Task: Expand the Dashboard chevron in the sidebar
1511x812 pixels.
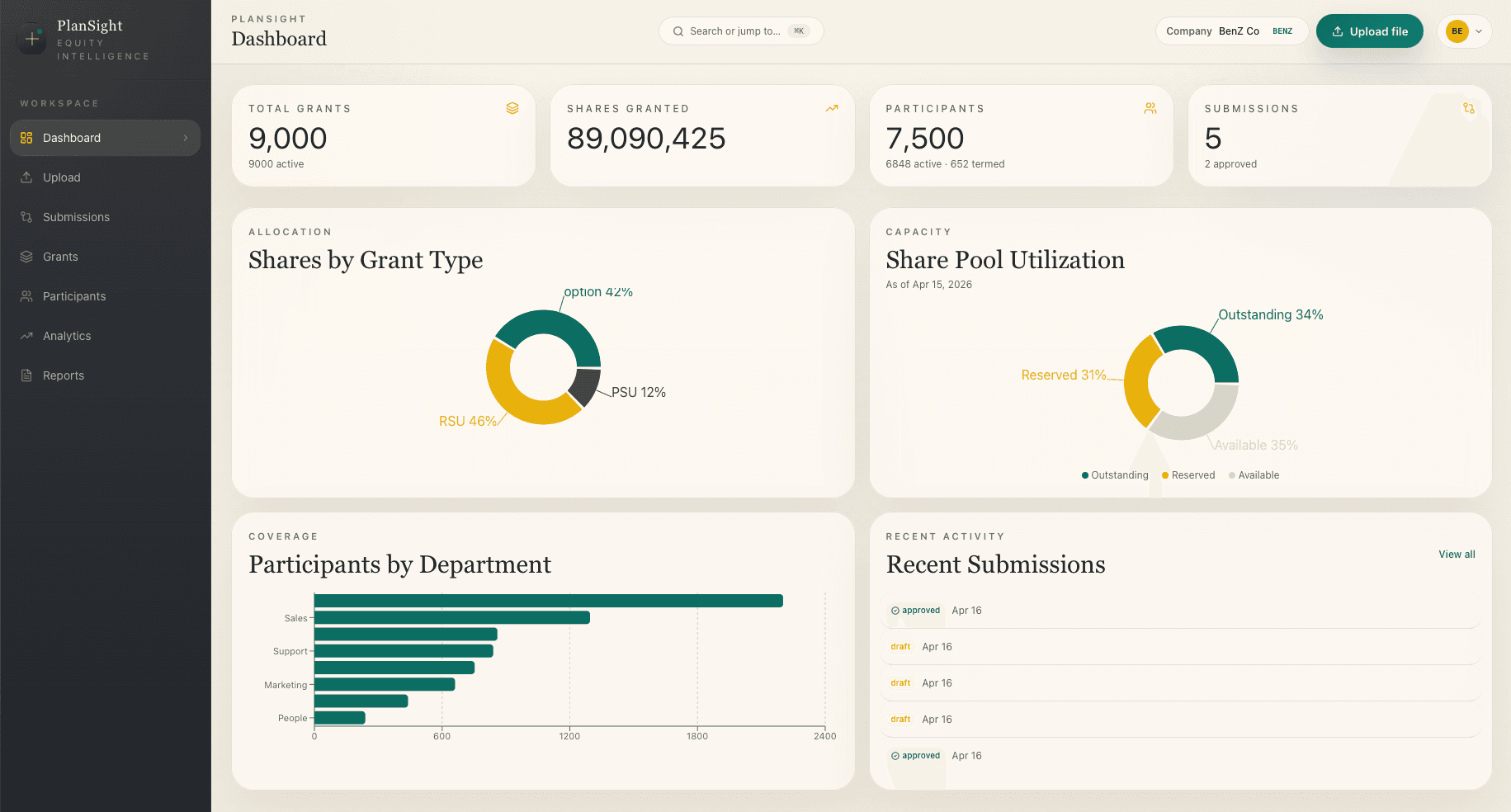Action: coord(187,138)
